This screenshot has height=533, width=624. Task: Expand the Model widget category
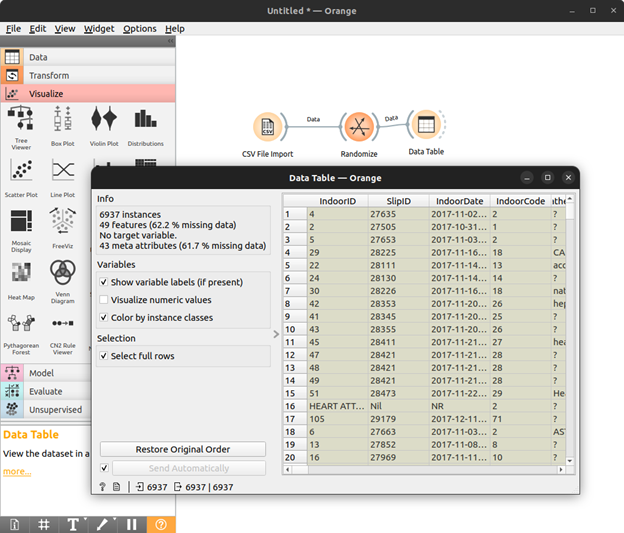coord(46,373)
